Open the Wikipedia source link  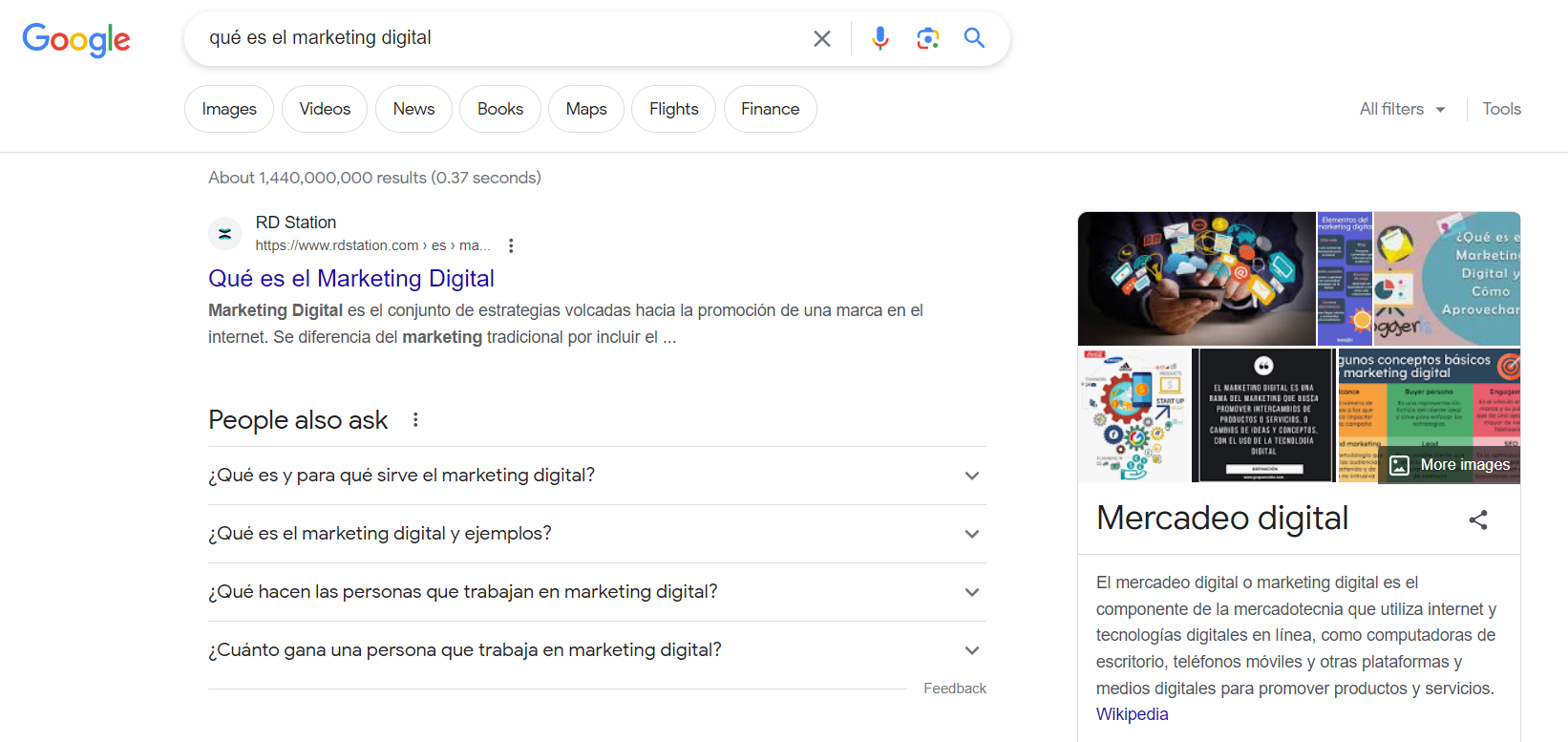pos(1132,714)
